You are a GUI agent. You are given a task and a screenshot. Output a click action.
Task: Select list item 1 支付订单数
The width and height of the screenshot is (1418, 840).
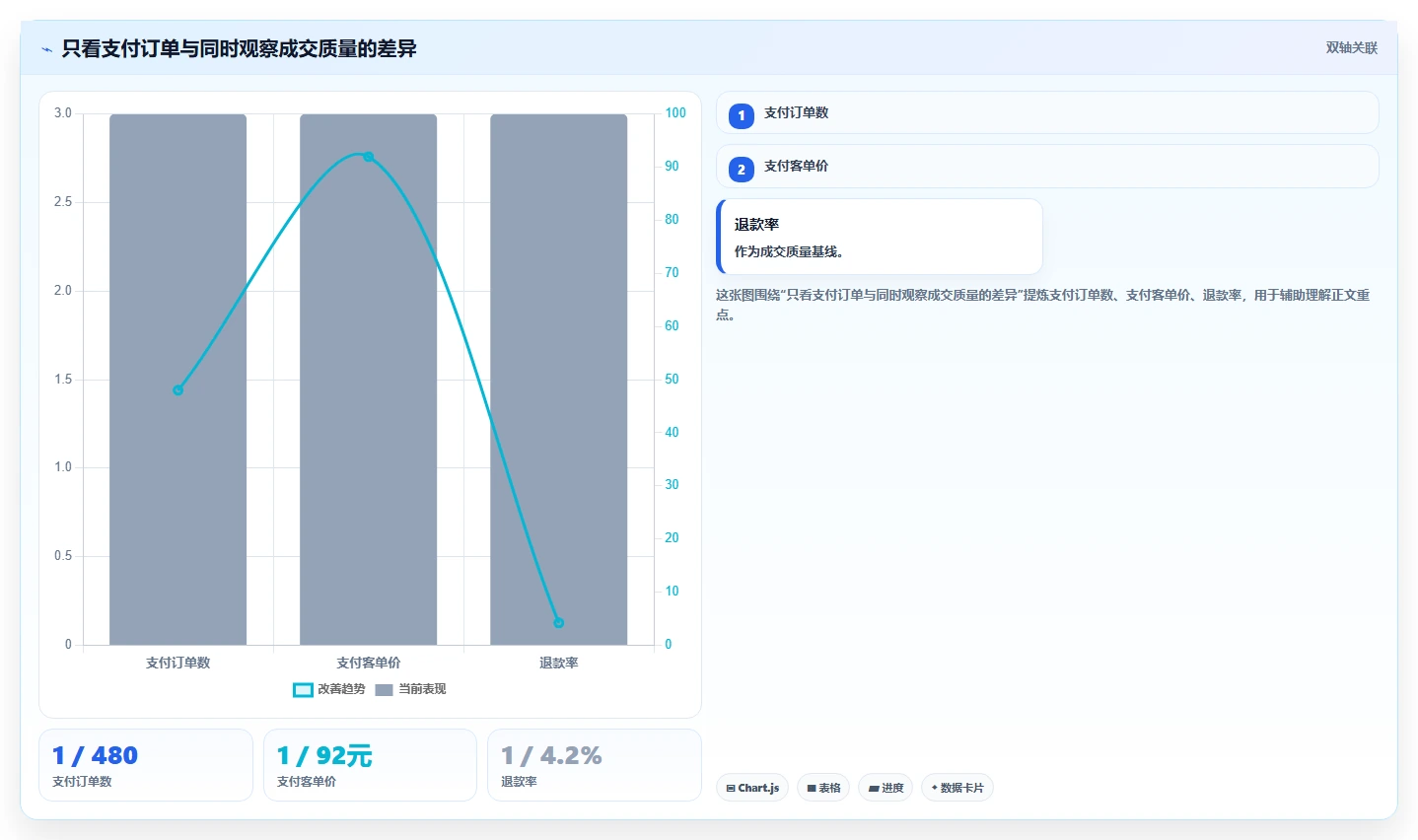click(x=1047, y=112)
